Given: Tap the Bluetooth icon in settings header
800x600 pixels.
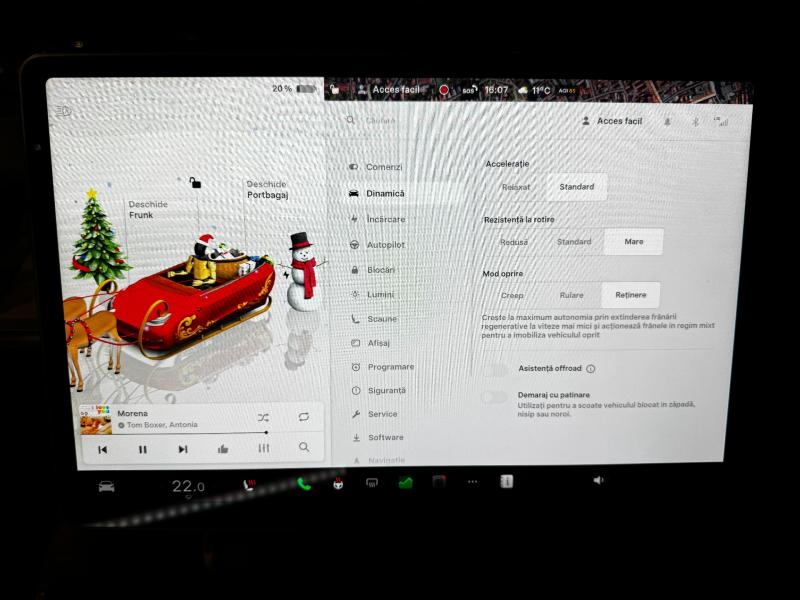Looking at the screenshot, I should point(697,121).
